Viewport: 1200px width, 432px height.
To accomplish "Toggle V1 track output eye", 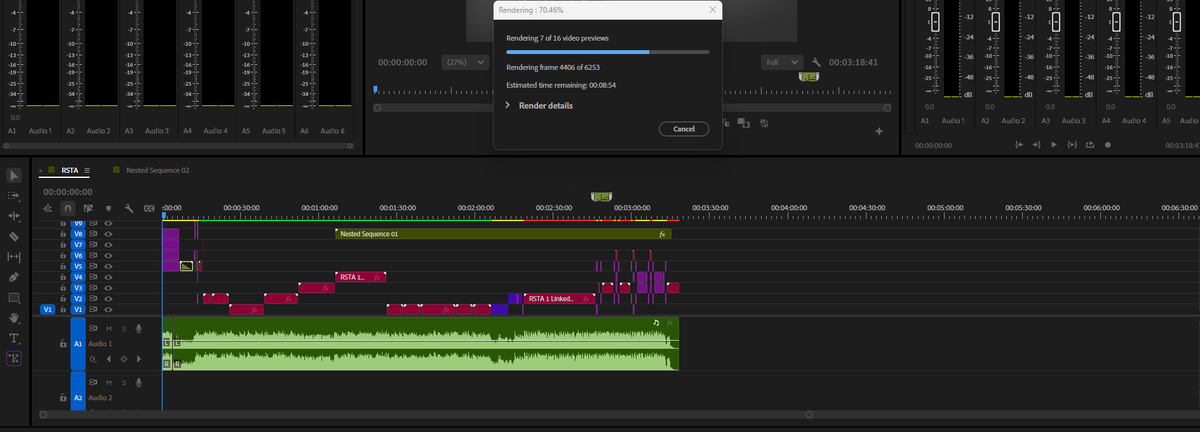I will [x=108, y=310].
